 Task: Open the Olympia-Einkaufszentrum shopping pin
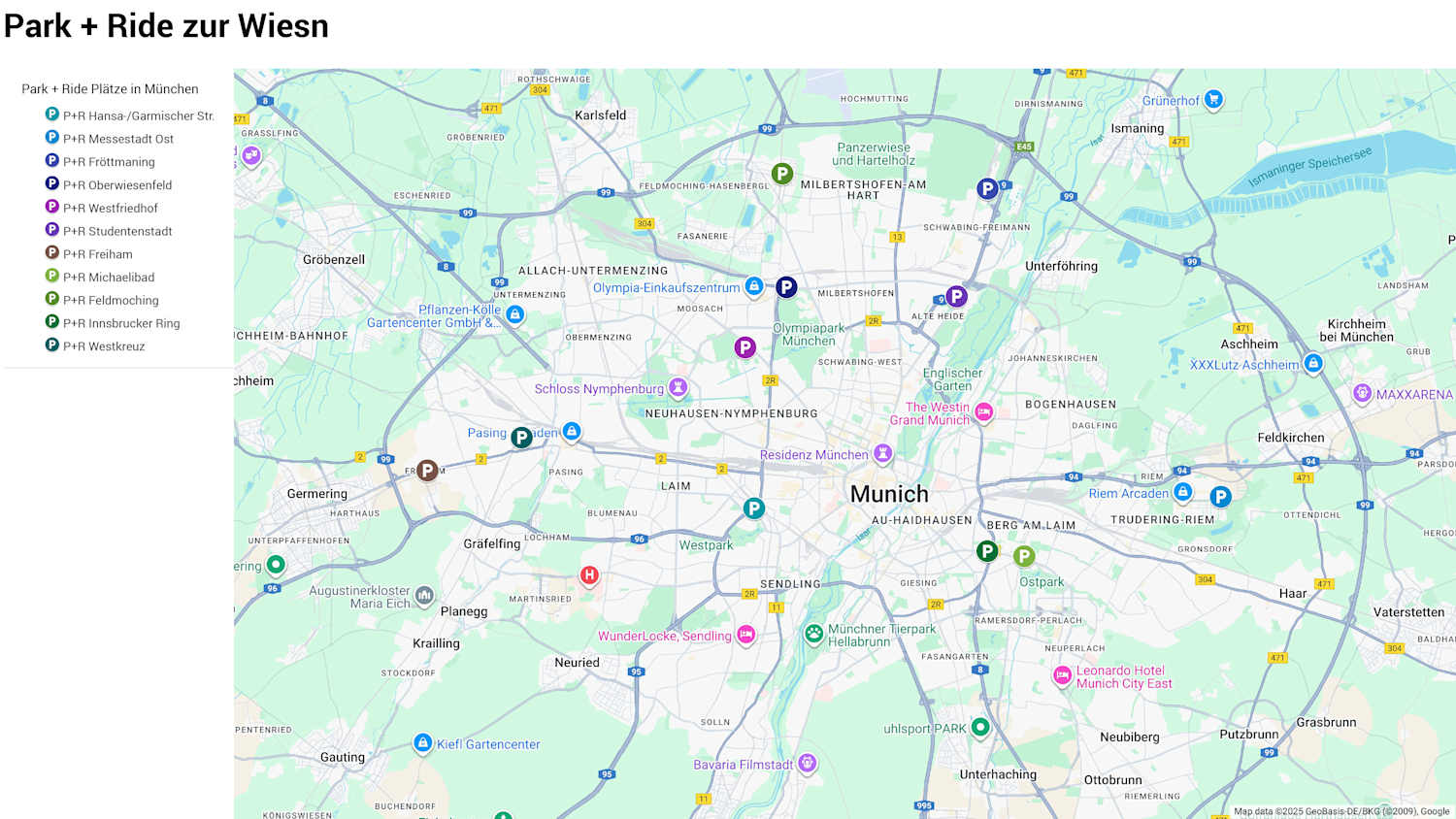[x=754, y=287]
